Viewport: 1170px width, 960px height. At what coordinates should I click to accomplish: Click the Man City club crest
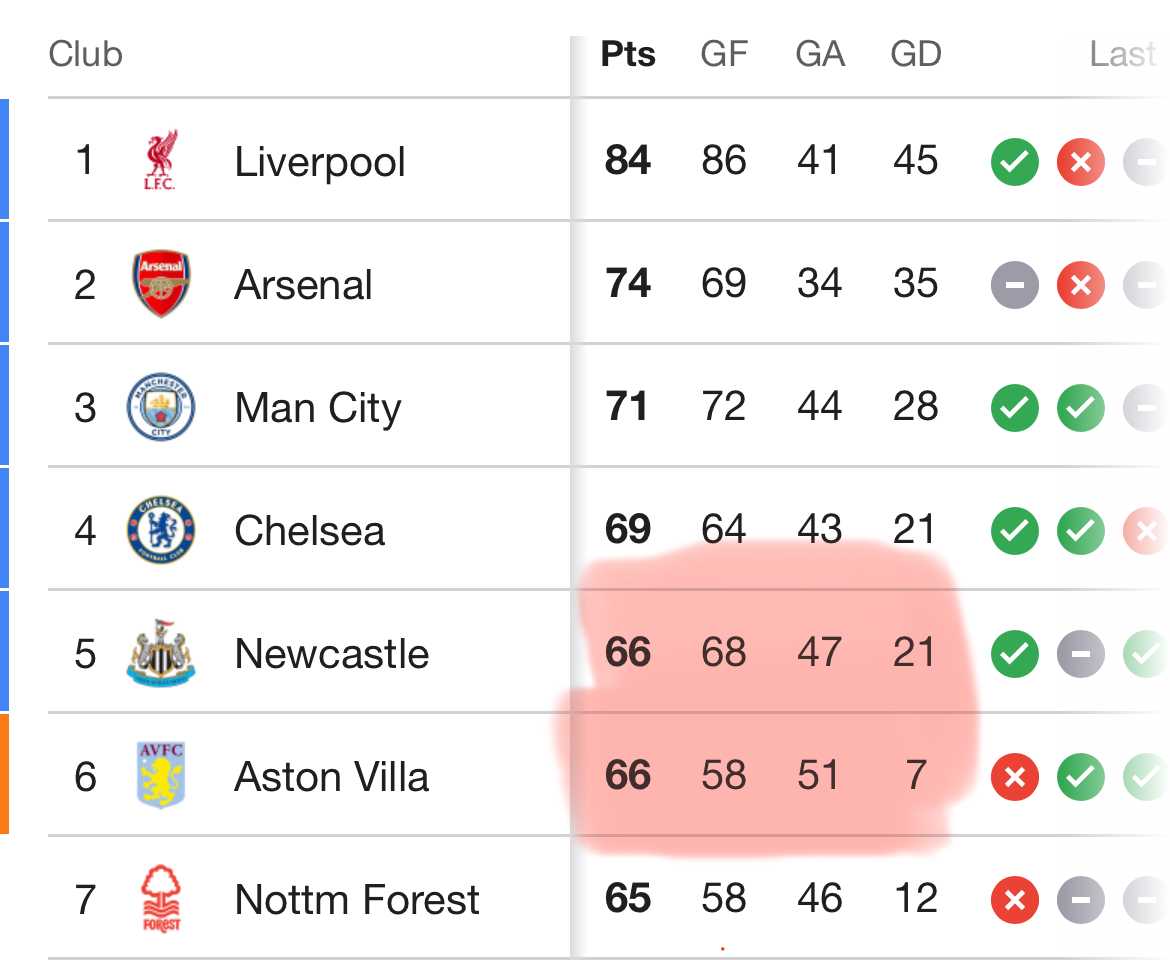coord(160,407)
